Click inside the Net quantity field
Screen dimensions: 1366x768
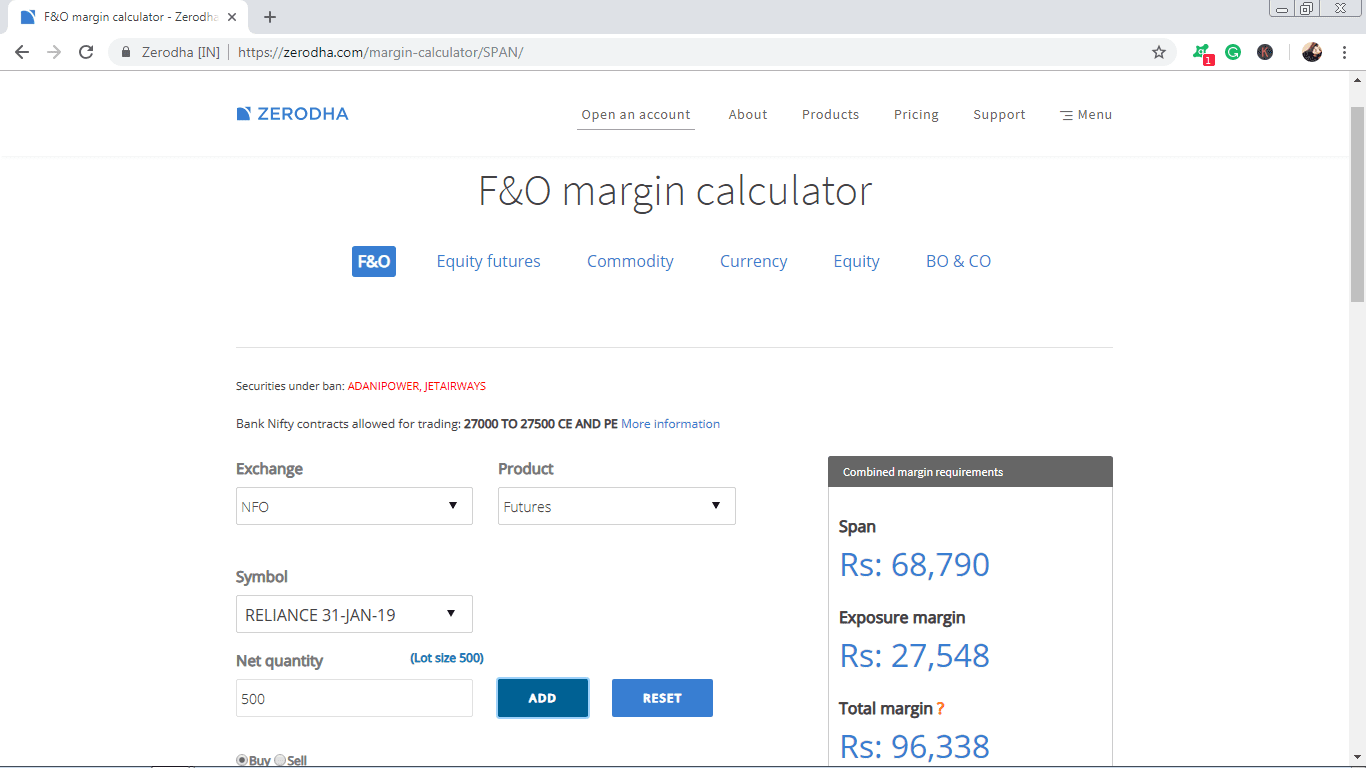tap(353, 697)
